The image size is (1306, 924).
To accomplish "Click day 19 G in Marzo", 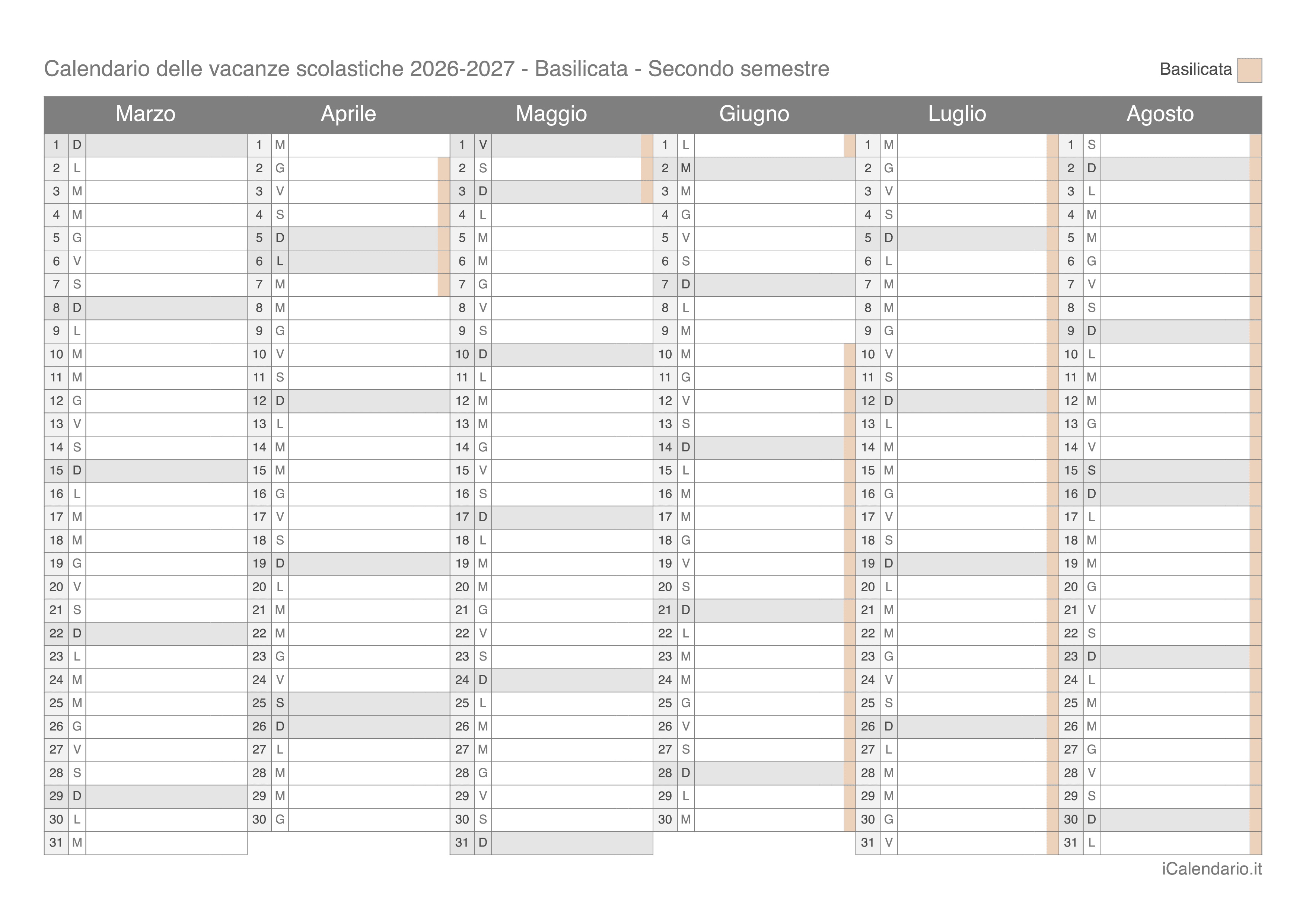I will (x=146, y=564).
